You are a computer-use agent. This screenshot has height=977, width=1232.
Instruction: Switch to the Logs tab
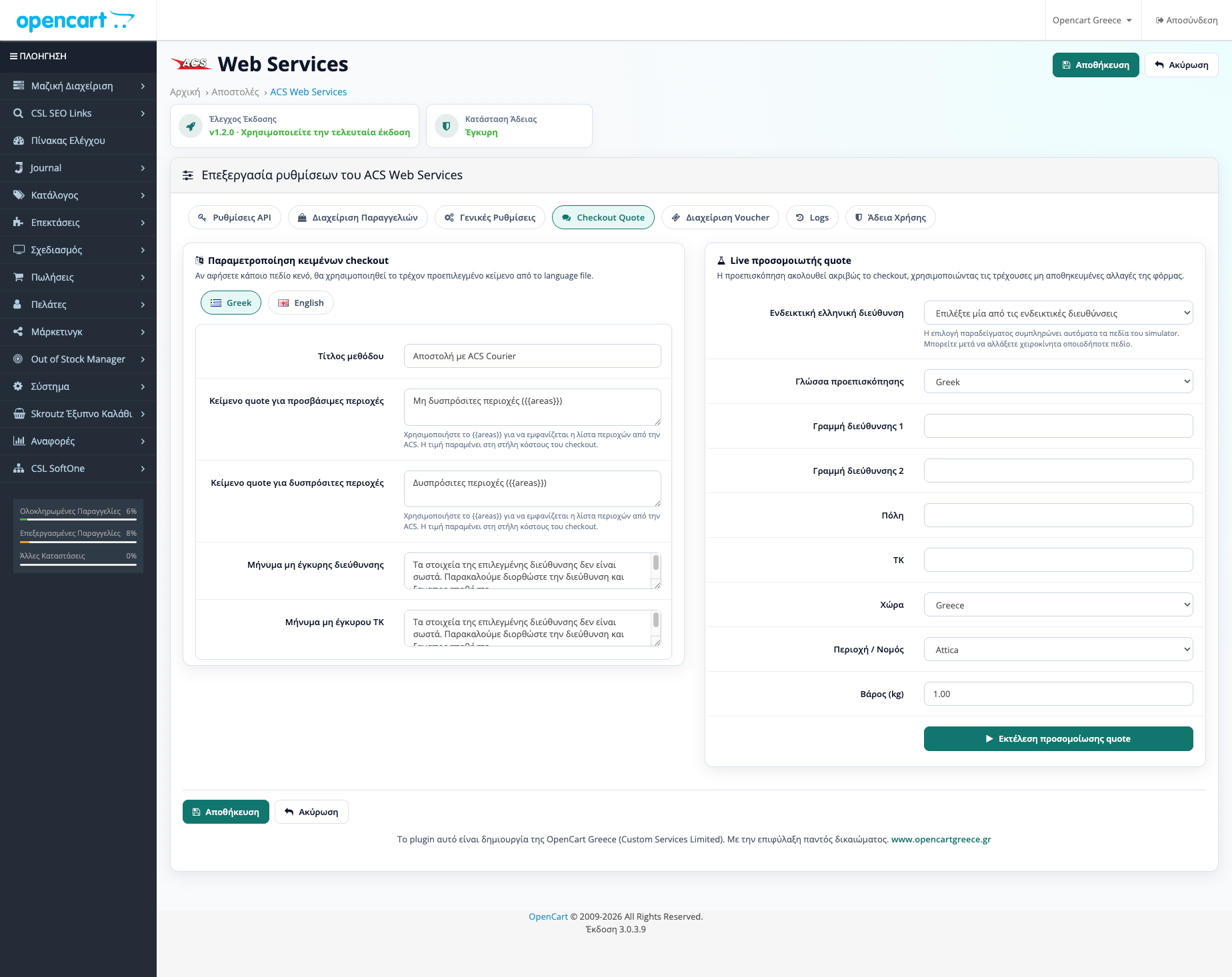click(x=812, y=217)
